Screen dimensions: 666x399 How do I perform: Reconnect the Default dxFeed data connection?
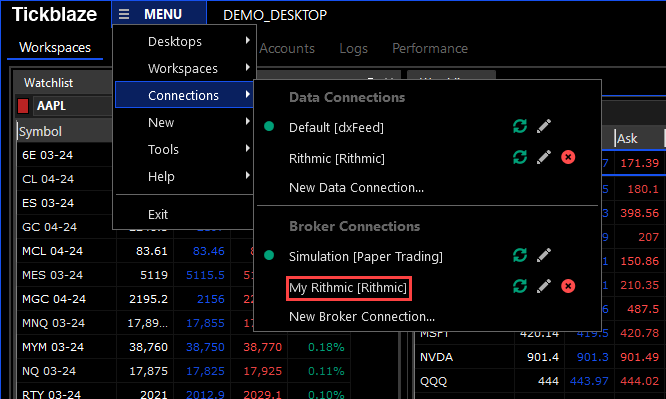click(x=520, y=126)
